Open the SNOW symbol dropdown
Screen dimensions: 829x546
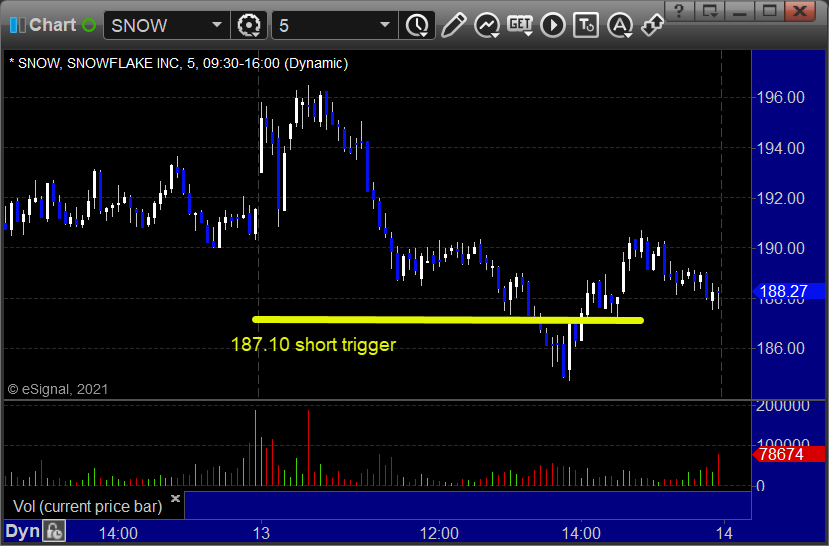click(216, 25)
